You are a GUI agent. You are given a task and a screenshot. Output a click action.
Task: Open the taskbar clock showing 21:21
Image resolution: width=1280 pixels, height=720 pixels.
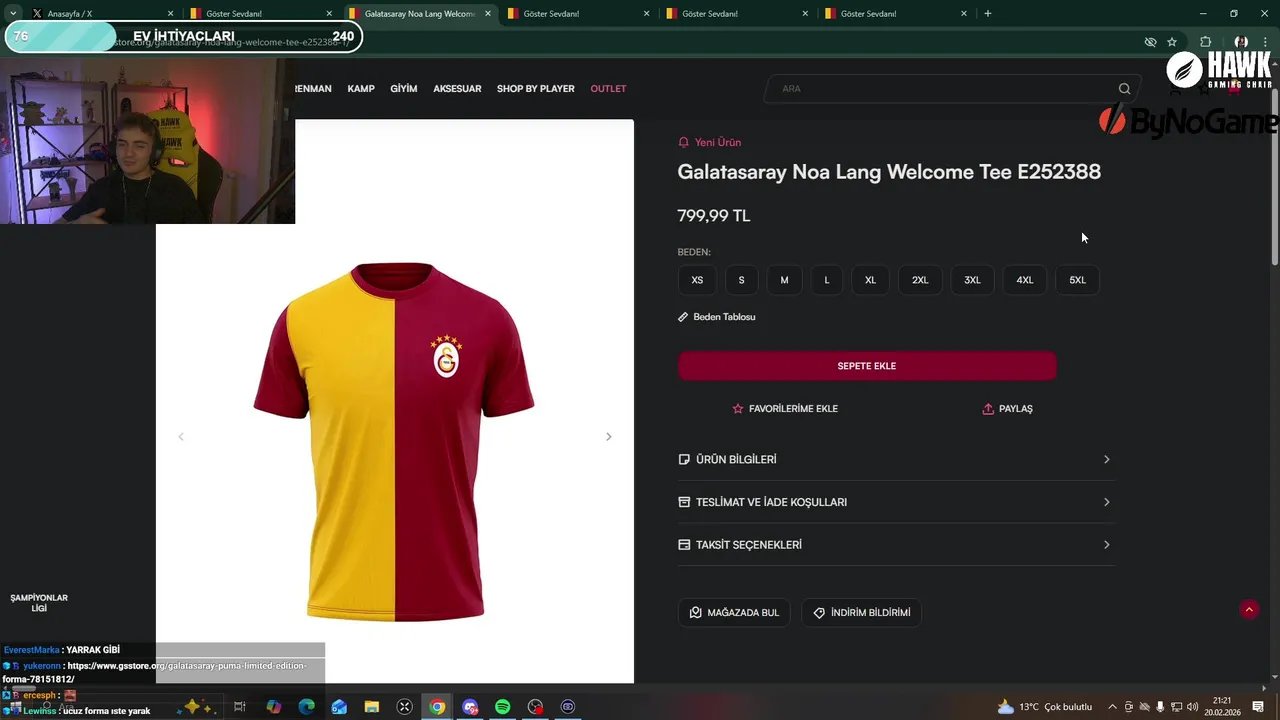coord(1222,707)
